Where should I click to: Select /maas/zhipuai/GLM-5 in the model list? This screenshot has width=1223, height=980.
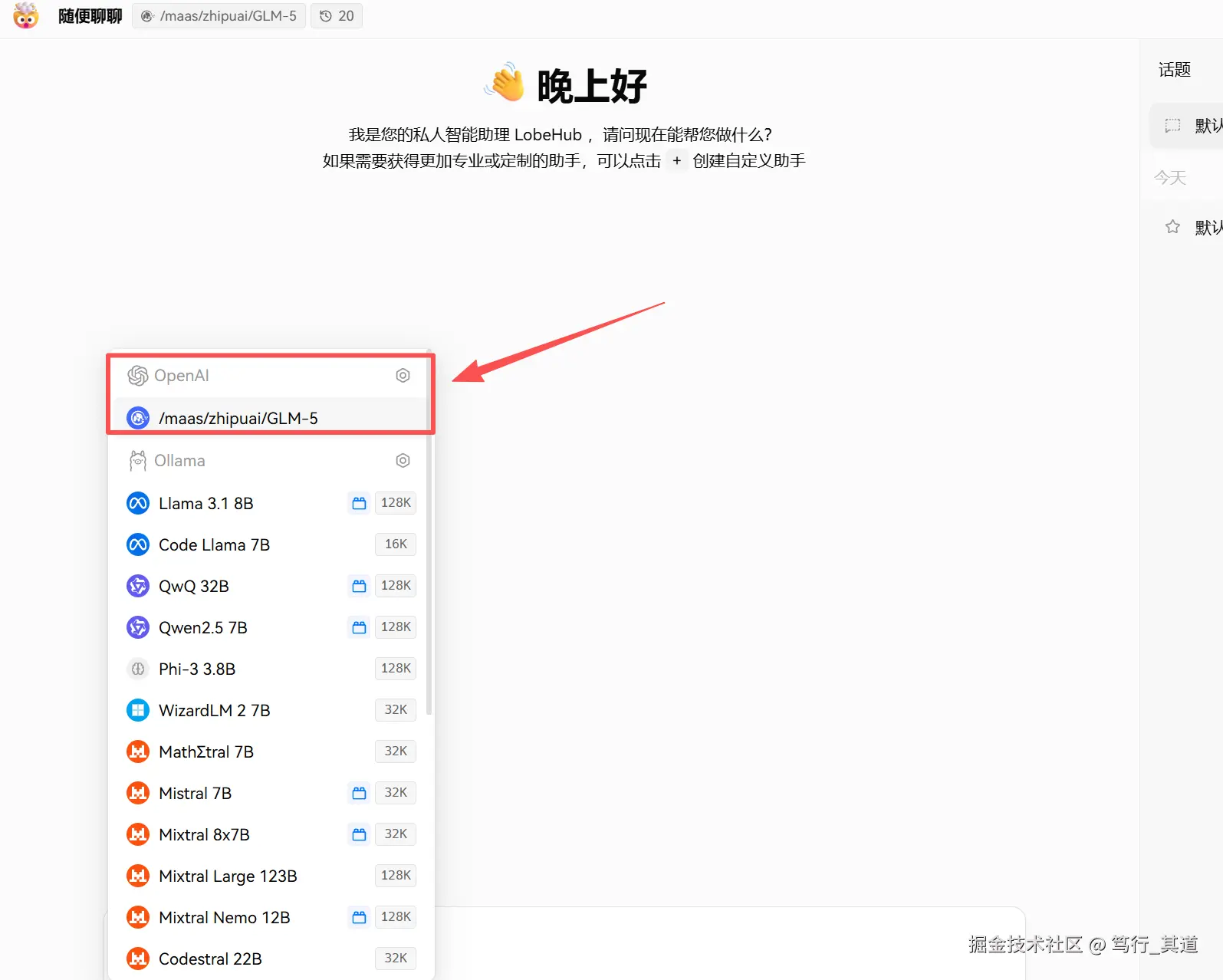coord(271,418)
